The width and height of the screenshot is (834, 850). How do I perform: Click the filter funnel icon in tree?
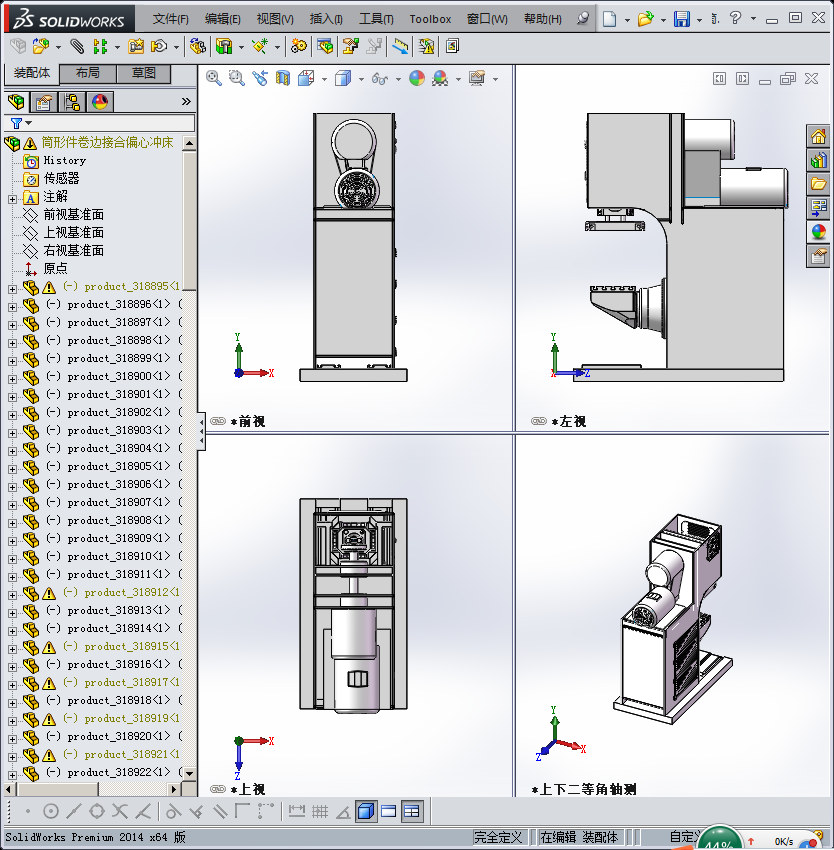(x=17, y=123)
